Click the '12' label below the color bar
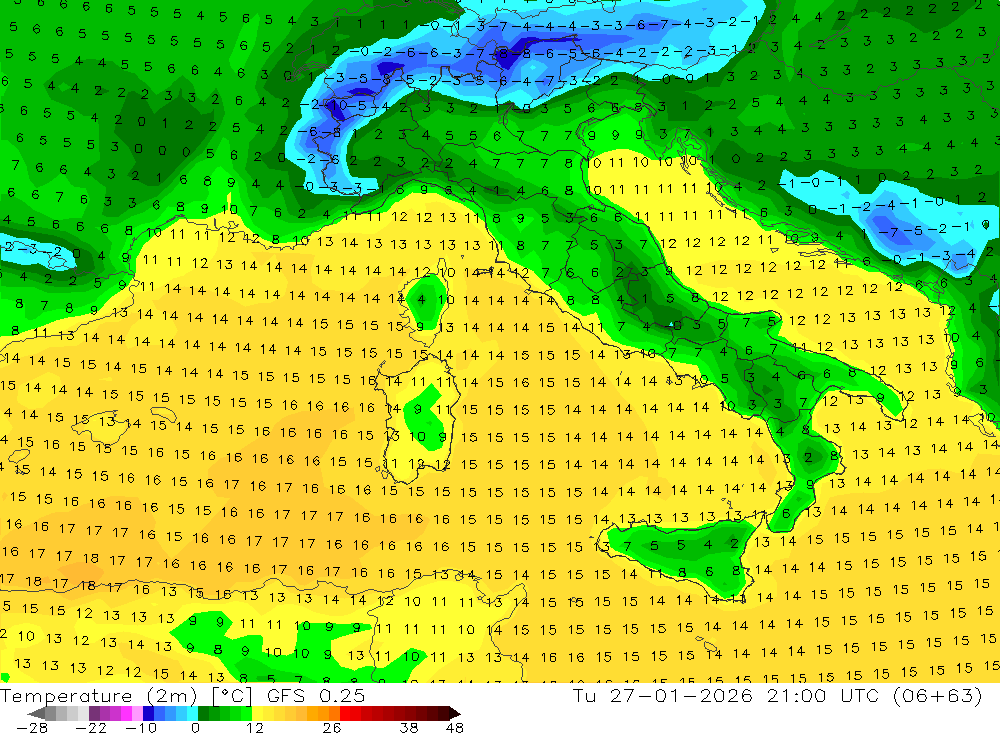Screen dimensions: 1000x733 click(255, 727)
